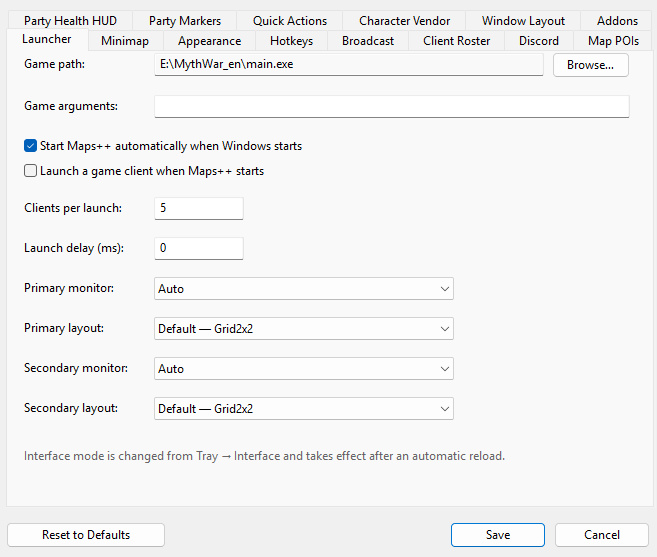Switch to the Party Health HUD tab
This screenshot has height=557, width=657.
click(70, 21)
